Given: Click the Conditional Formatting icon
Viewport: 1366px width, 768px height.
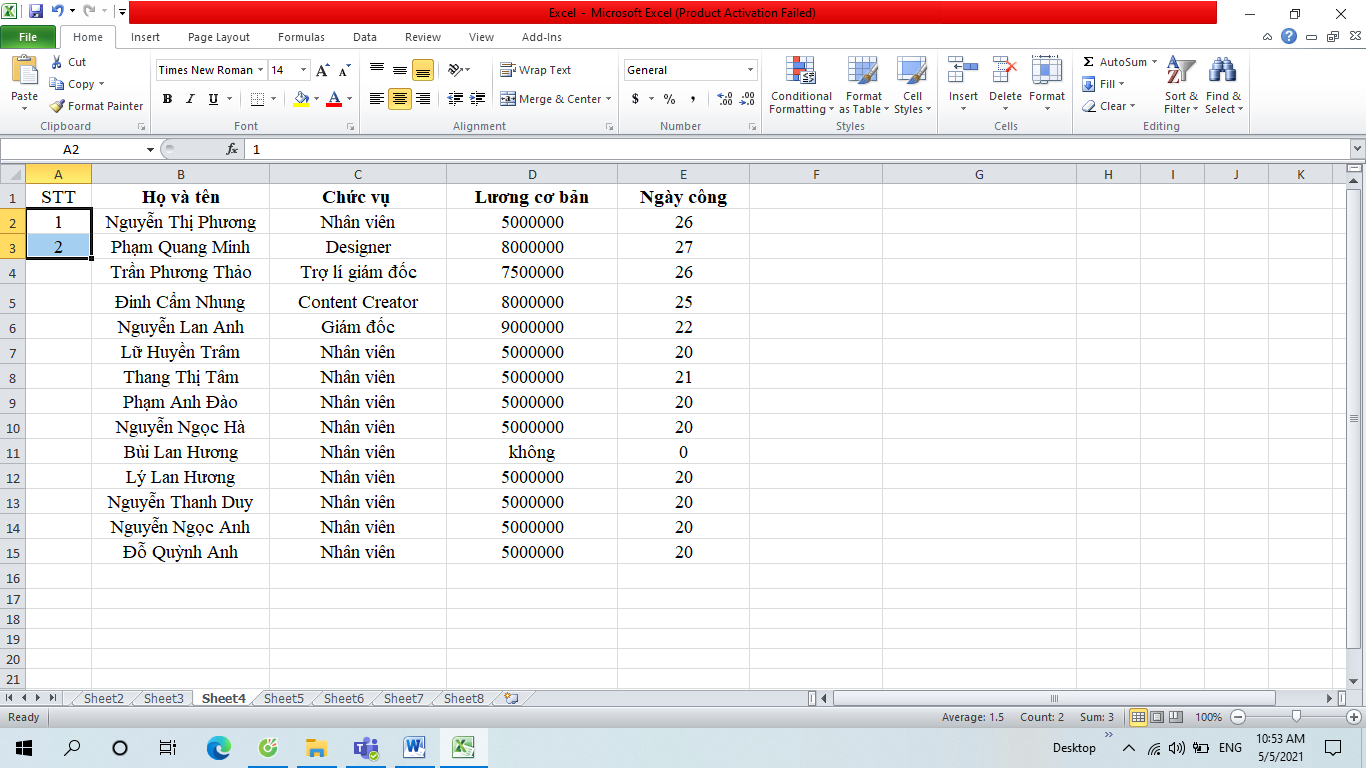Looking at the screenshot, I should (801, 70).
